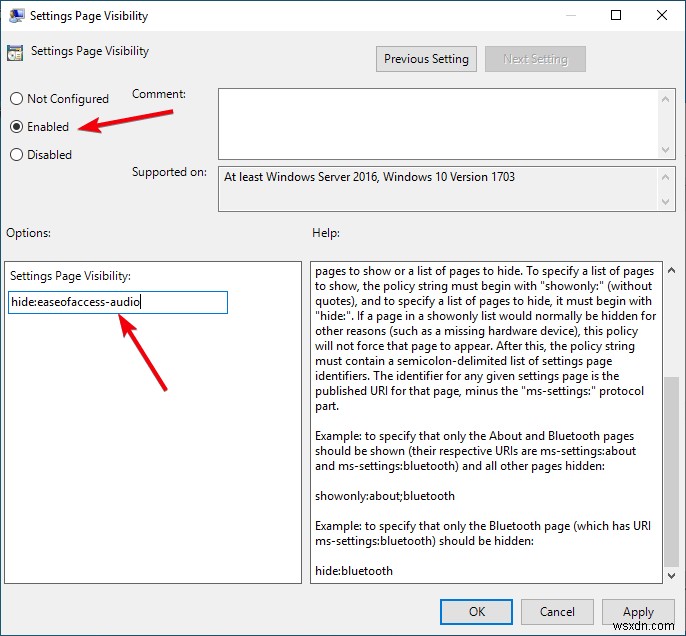Viewport: 686px width, 636px height.
Task: Click the title bar policy icon
Action: coord(16,16)
